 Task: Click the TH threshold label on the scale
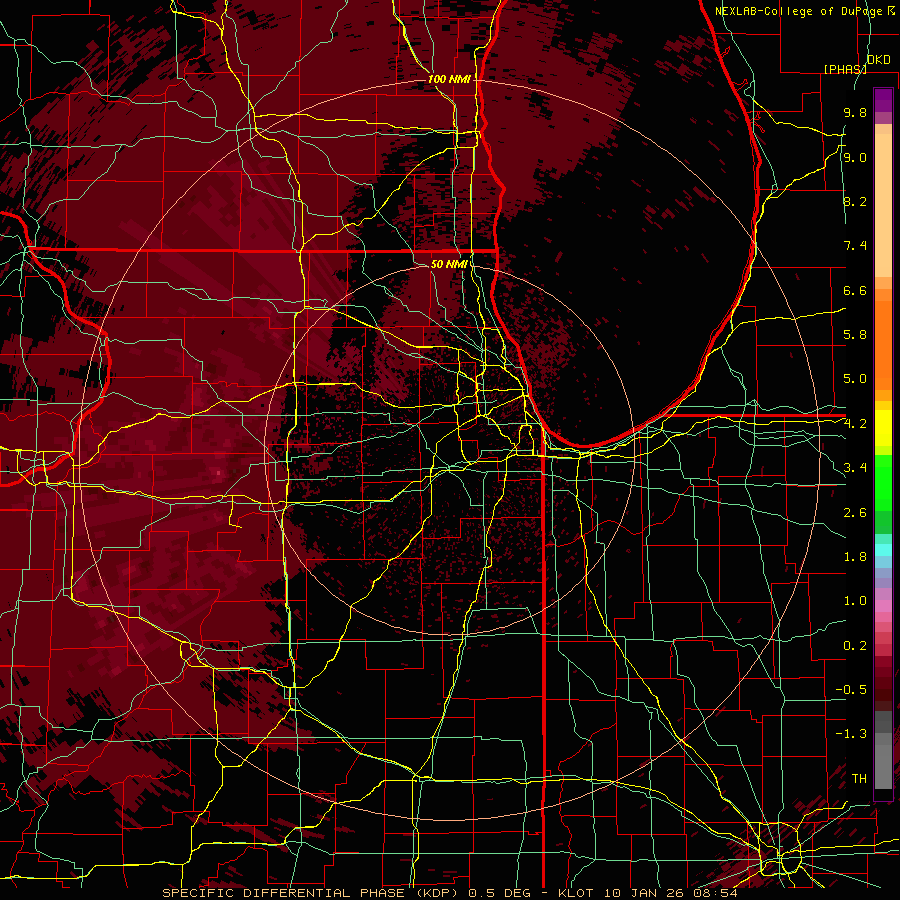(859, 779)
